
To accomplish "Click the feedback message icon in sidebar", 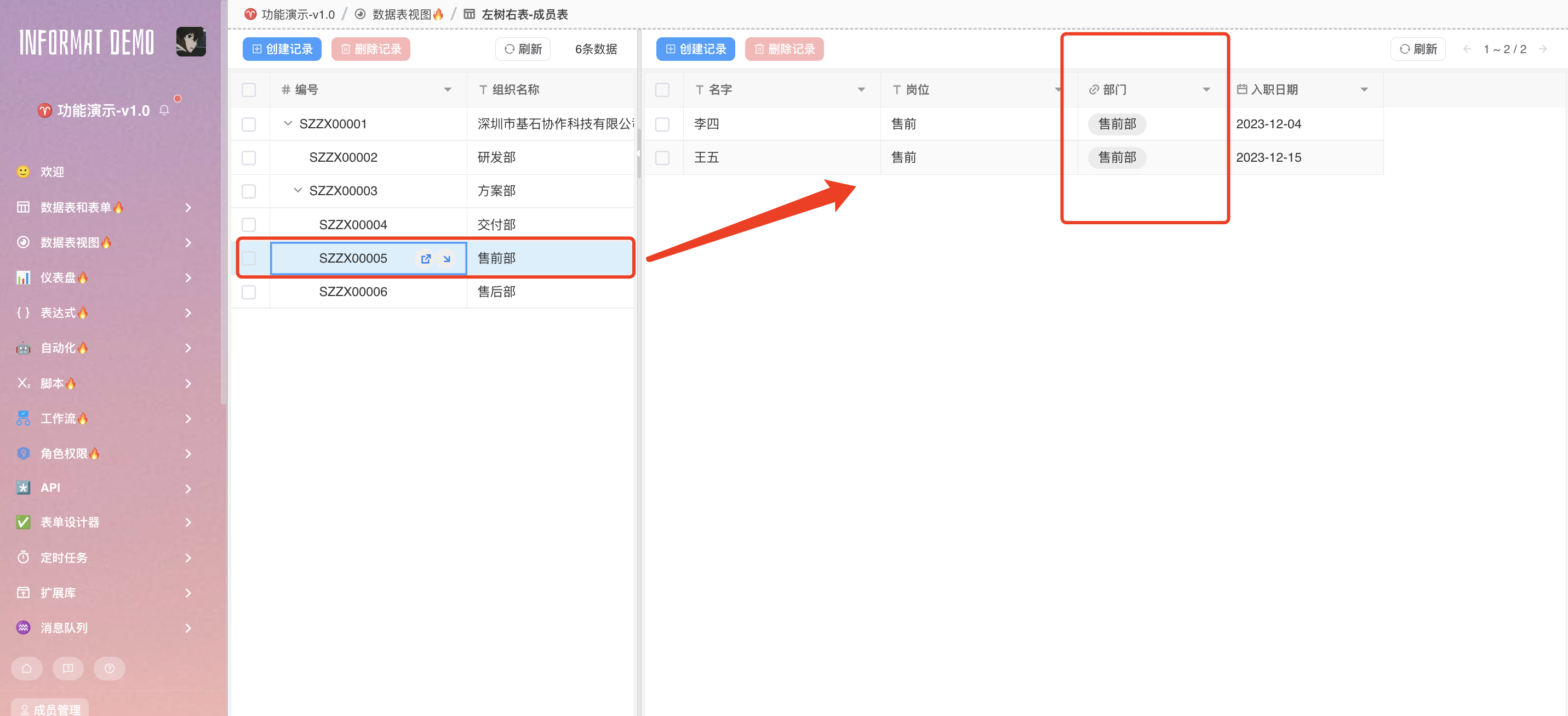I will [x=68, y=668].
